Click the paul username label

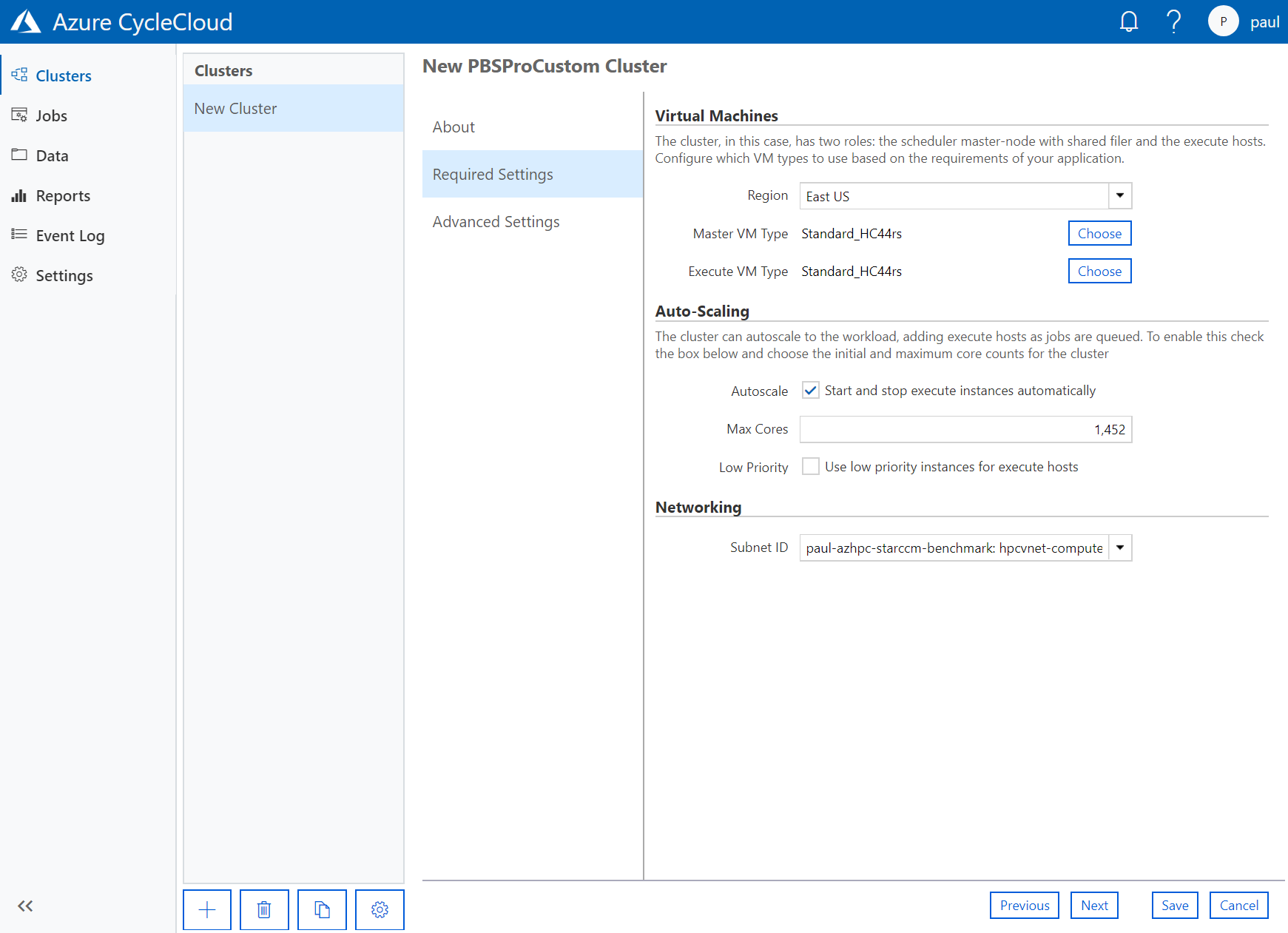point(1264,22)
